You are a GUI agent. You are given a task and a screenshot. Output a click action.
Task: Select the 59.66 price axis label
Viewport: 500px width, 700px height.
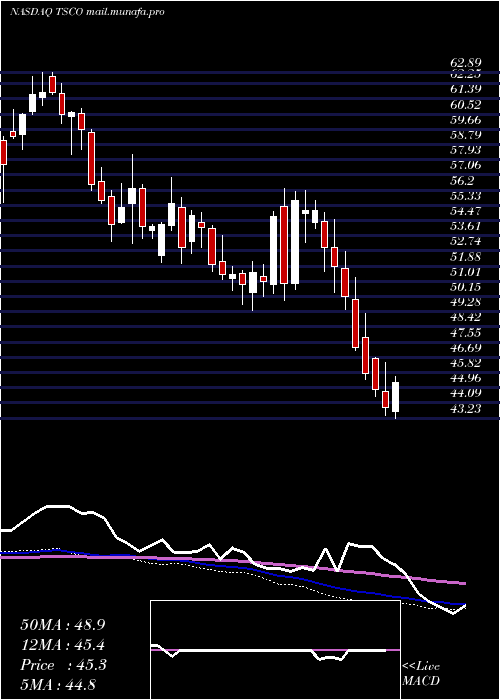coord(466,120)
